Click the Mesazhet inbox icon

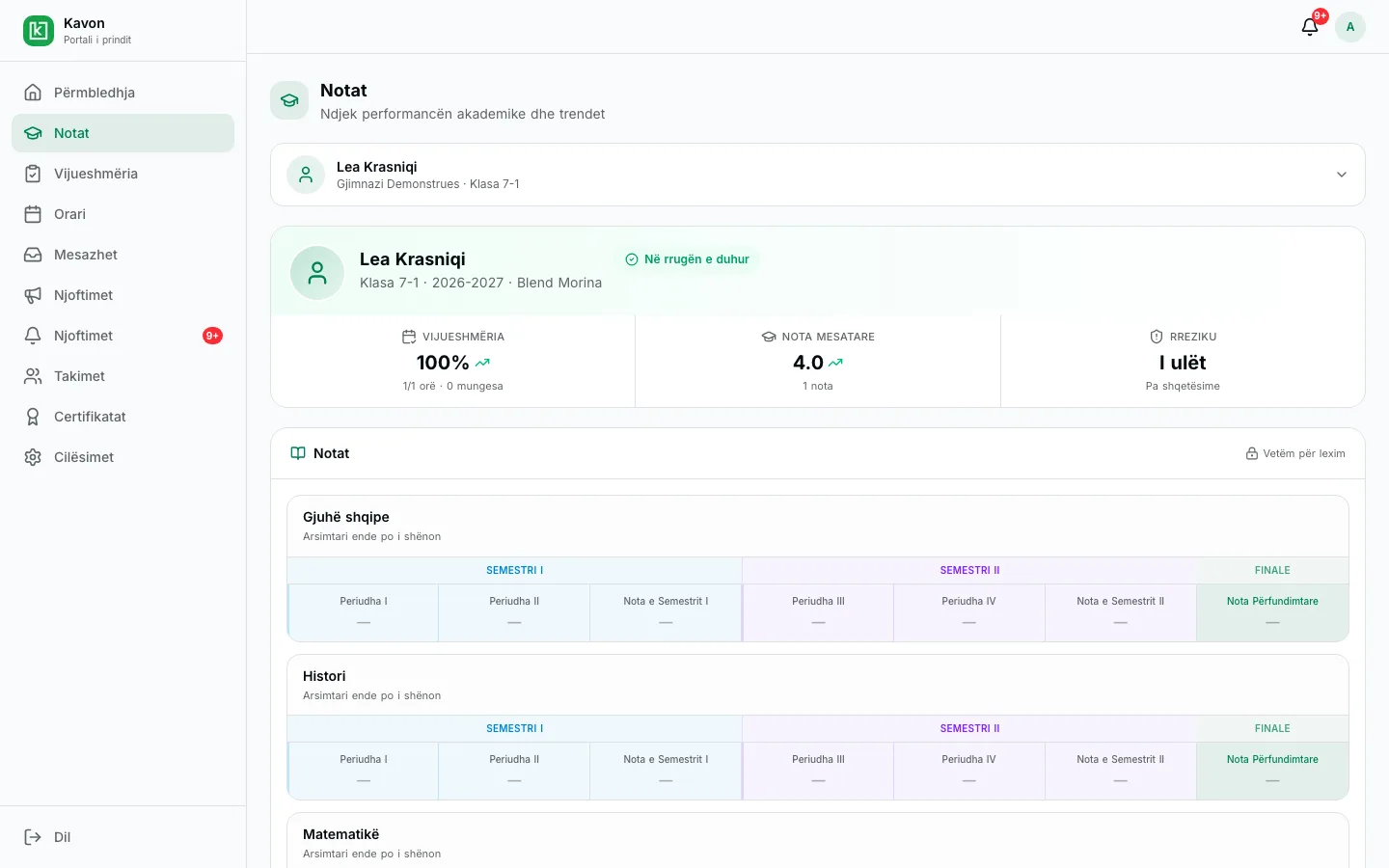tap(33, 255)
